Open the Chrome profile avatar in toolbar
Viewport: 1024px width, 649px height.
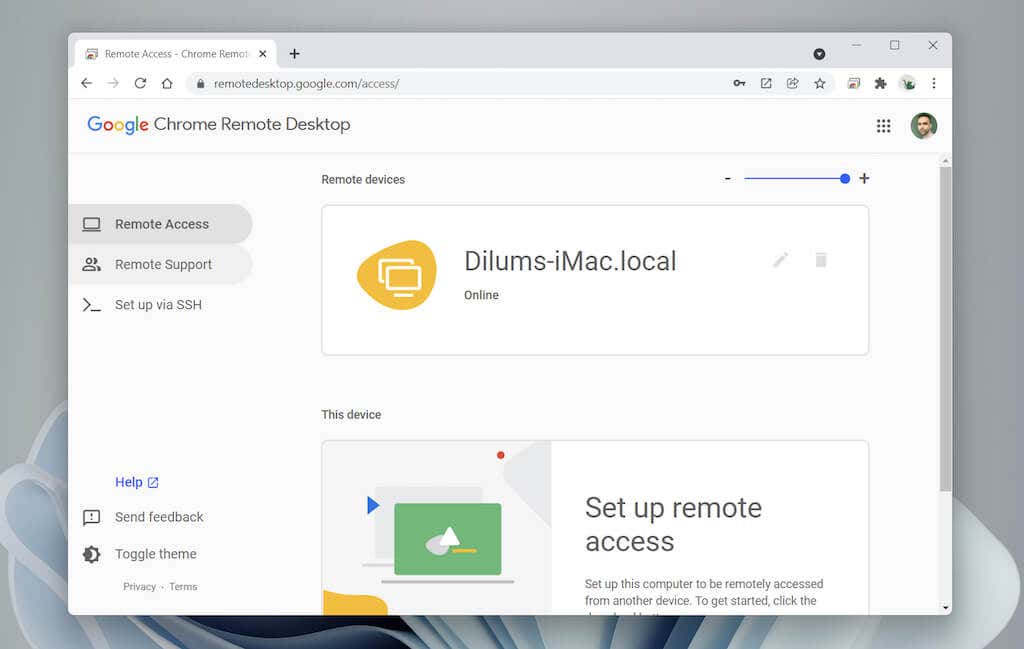click(x=907, y=83)
